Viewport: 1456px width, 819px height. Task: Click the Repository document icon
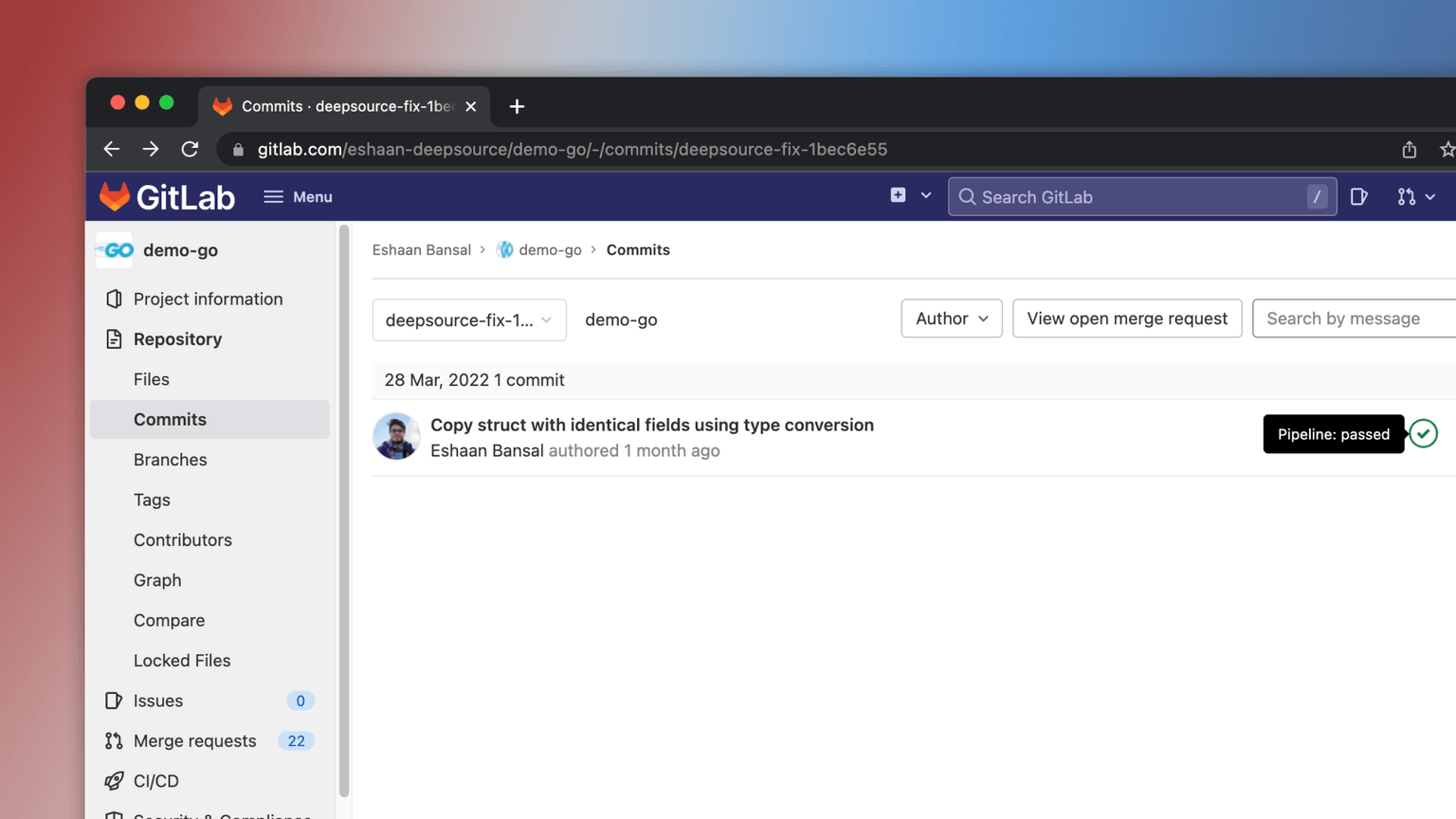coord(114,339)
